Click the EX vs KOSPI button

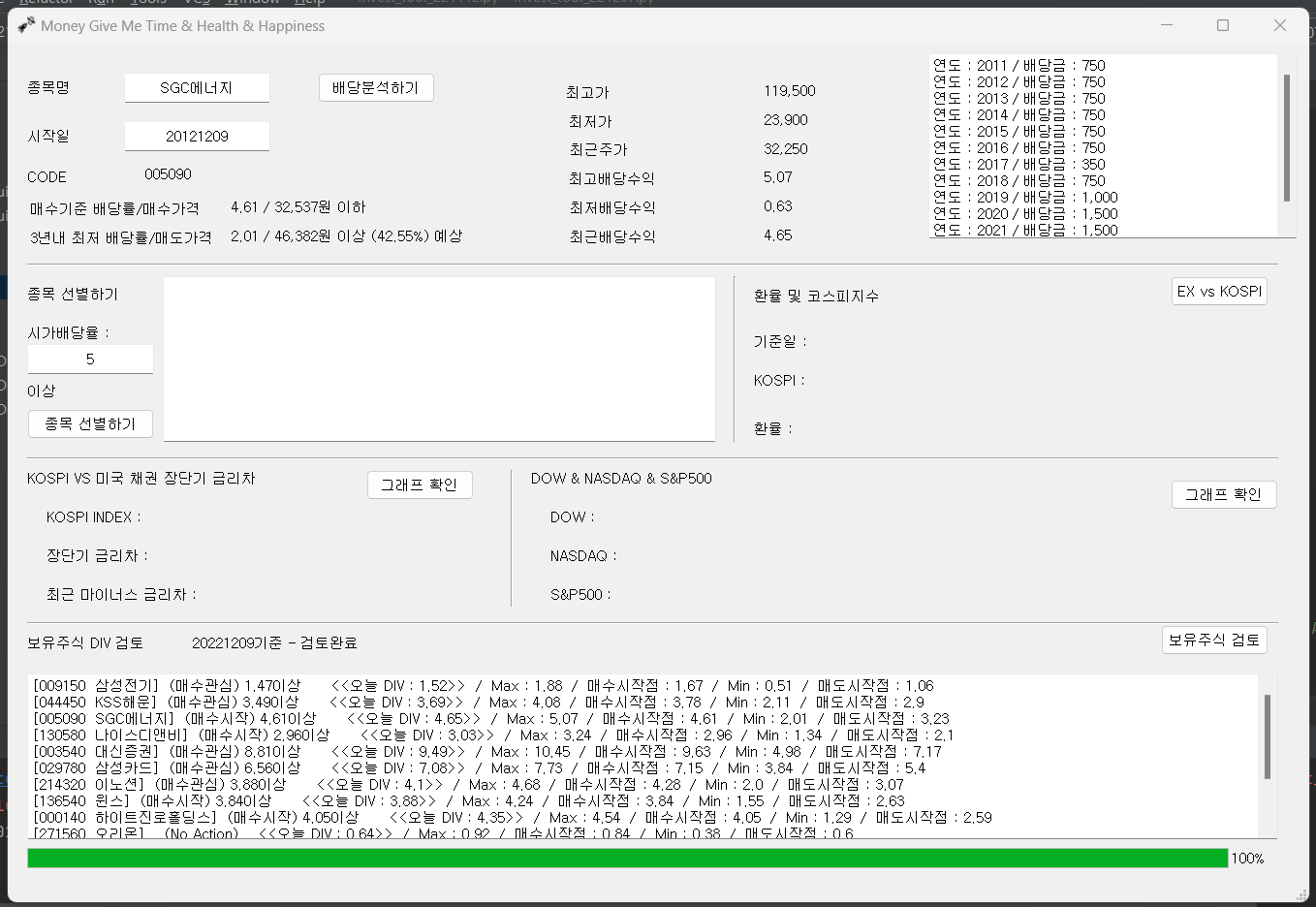1219,291
